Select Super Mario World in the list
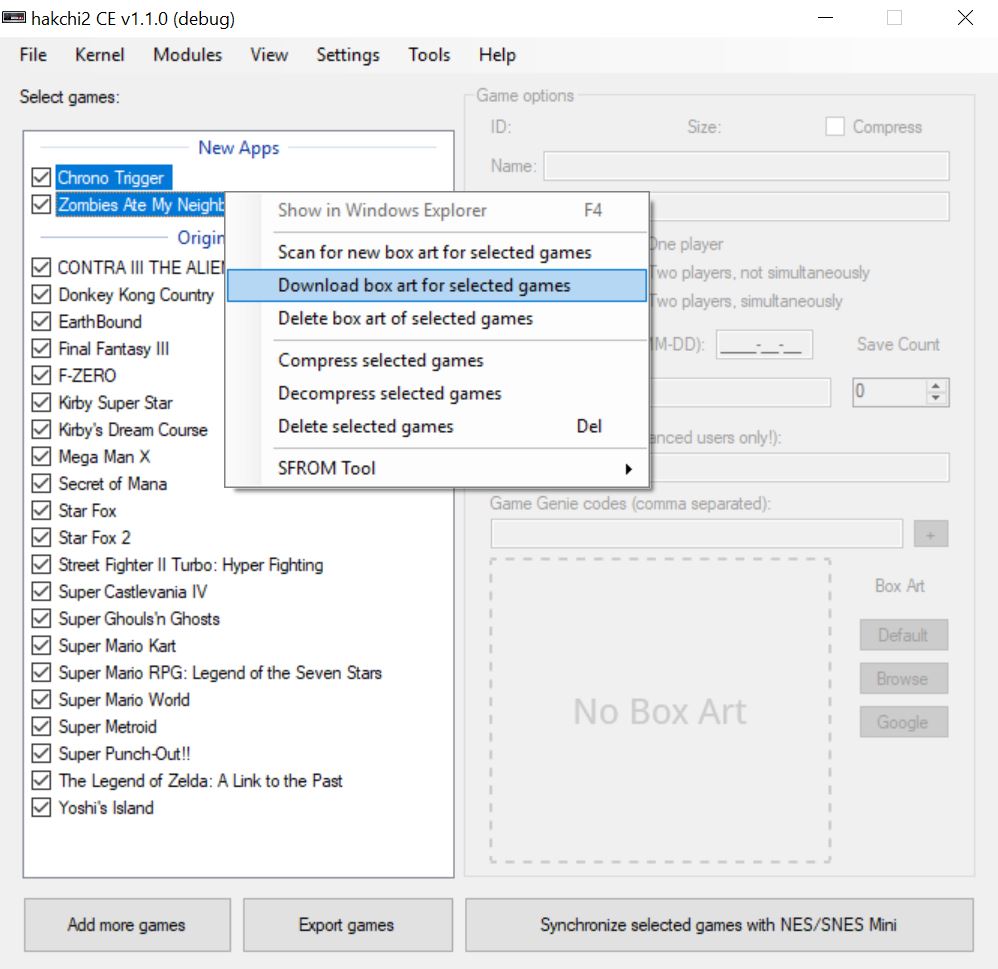 click(x=124, y=700)
